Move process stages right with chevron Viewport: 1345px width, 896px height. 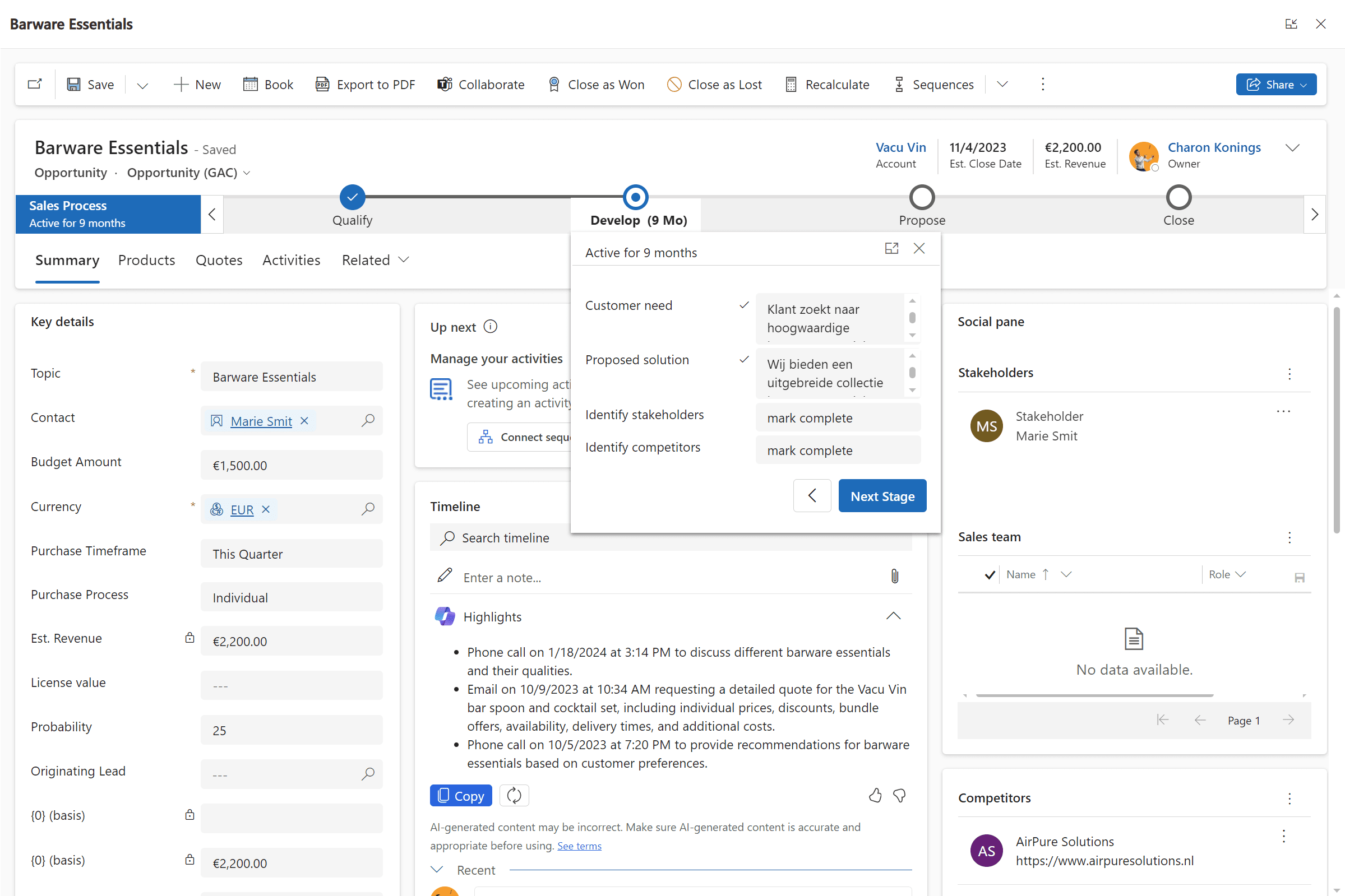point(1314,214)
